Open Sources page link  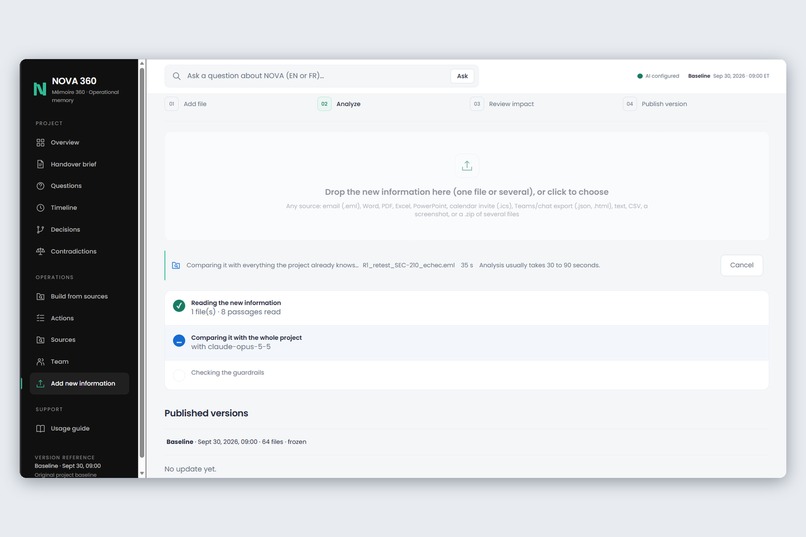79,340
